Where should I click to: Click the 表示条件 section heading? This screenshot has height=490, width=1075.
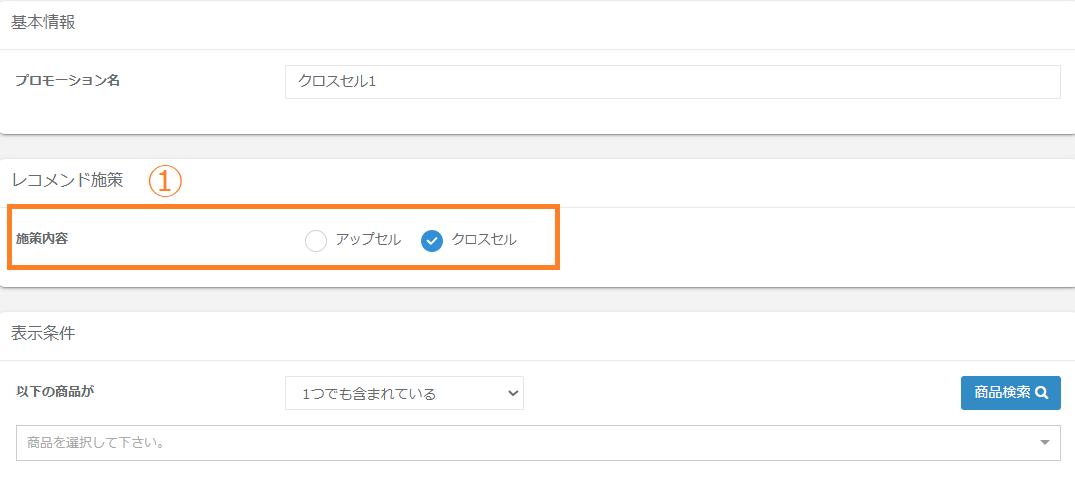(x=43, y=334)
